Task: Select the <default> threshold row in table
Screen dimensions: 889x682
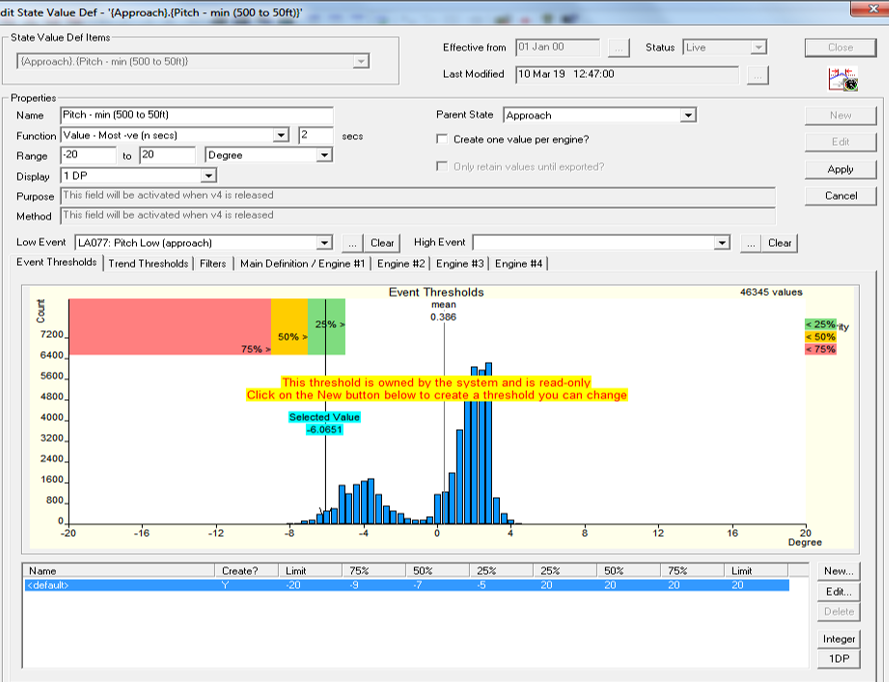Action: (x=120, y=585)
